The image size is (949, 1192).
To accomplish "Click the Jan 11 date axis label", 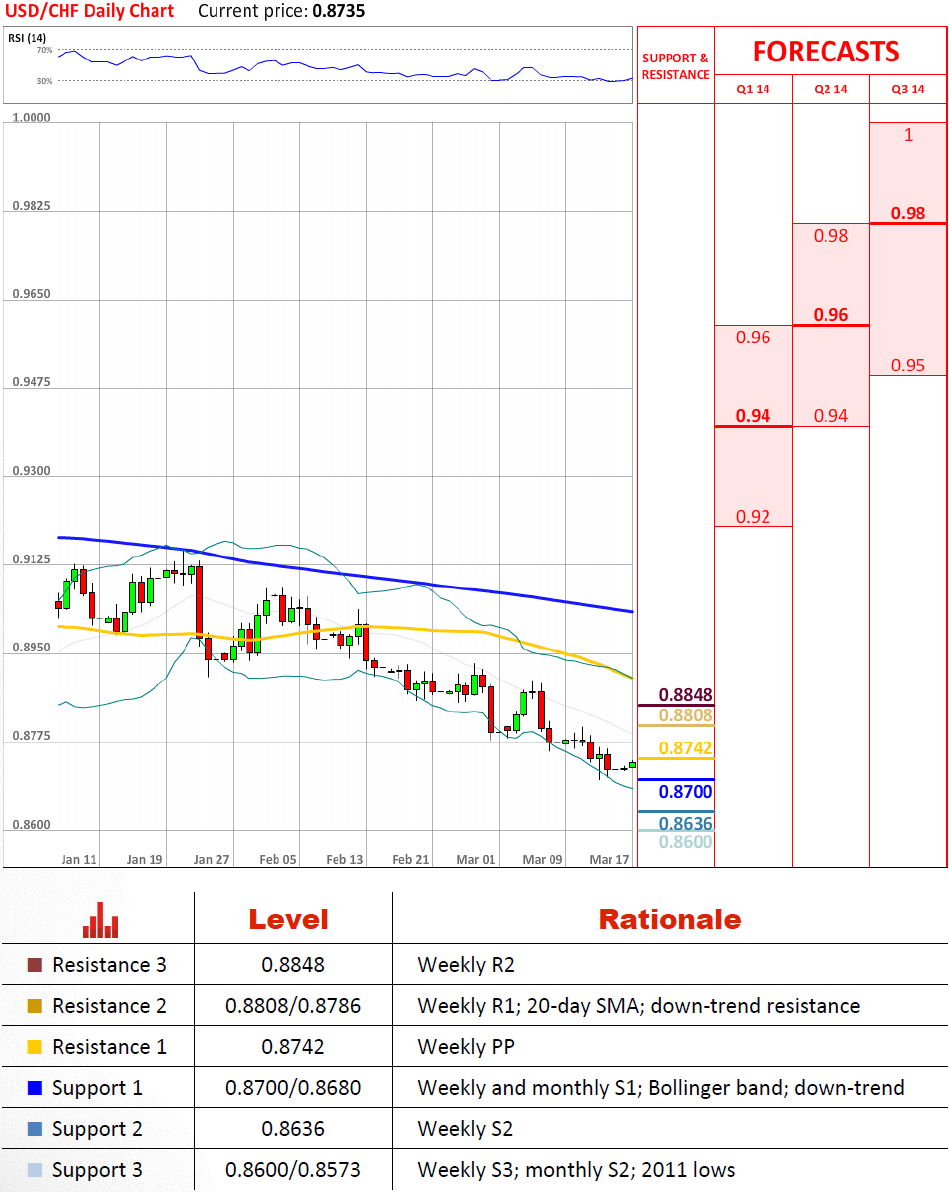I will (79, 860).
